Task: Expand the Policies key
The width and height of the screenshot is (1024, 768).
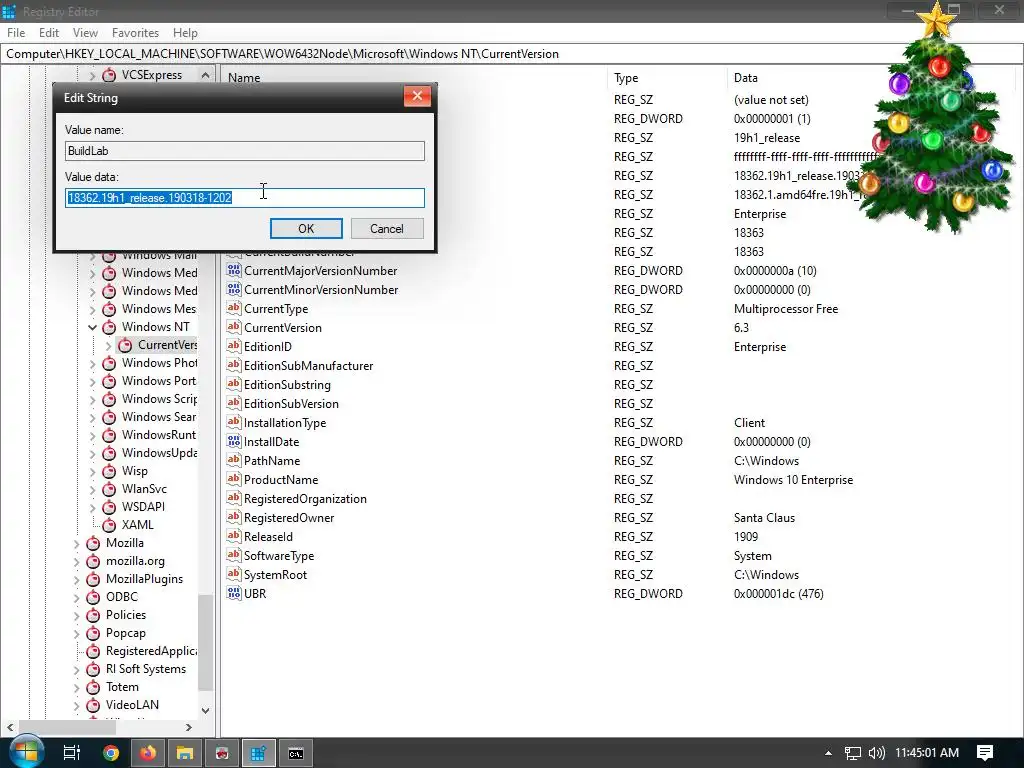Action: pos(76,615)
